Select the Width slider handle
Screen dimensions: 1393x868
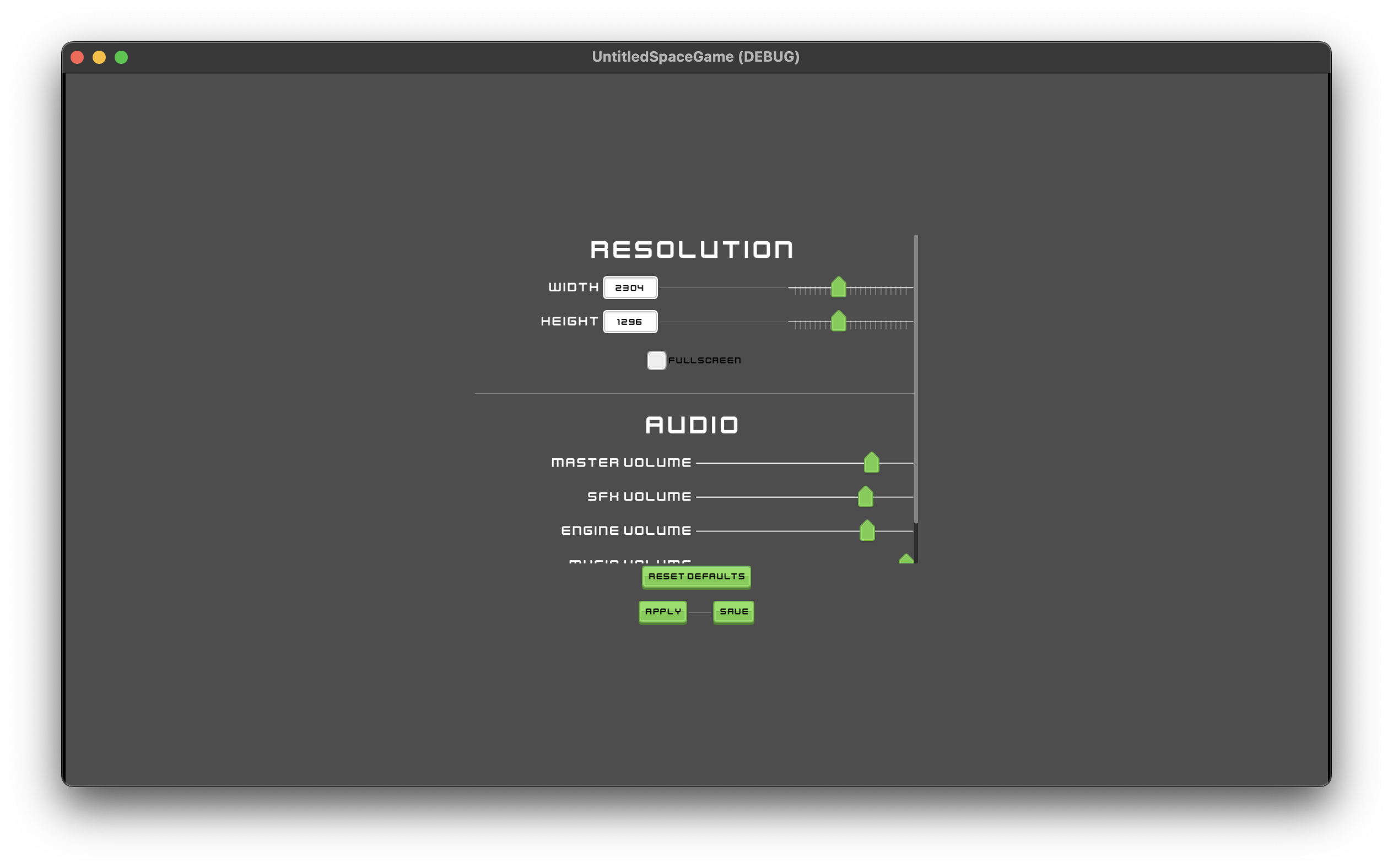pos(838,287)
